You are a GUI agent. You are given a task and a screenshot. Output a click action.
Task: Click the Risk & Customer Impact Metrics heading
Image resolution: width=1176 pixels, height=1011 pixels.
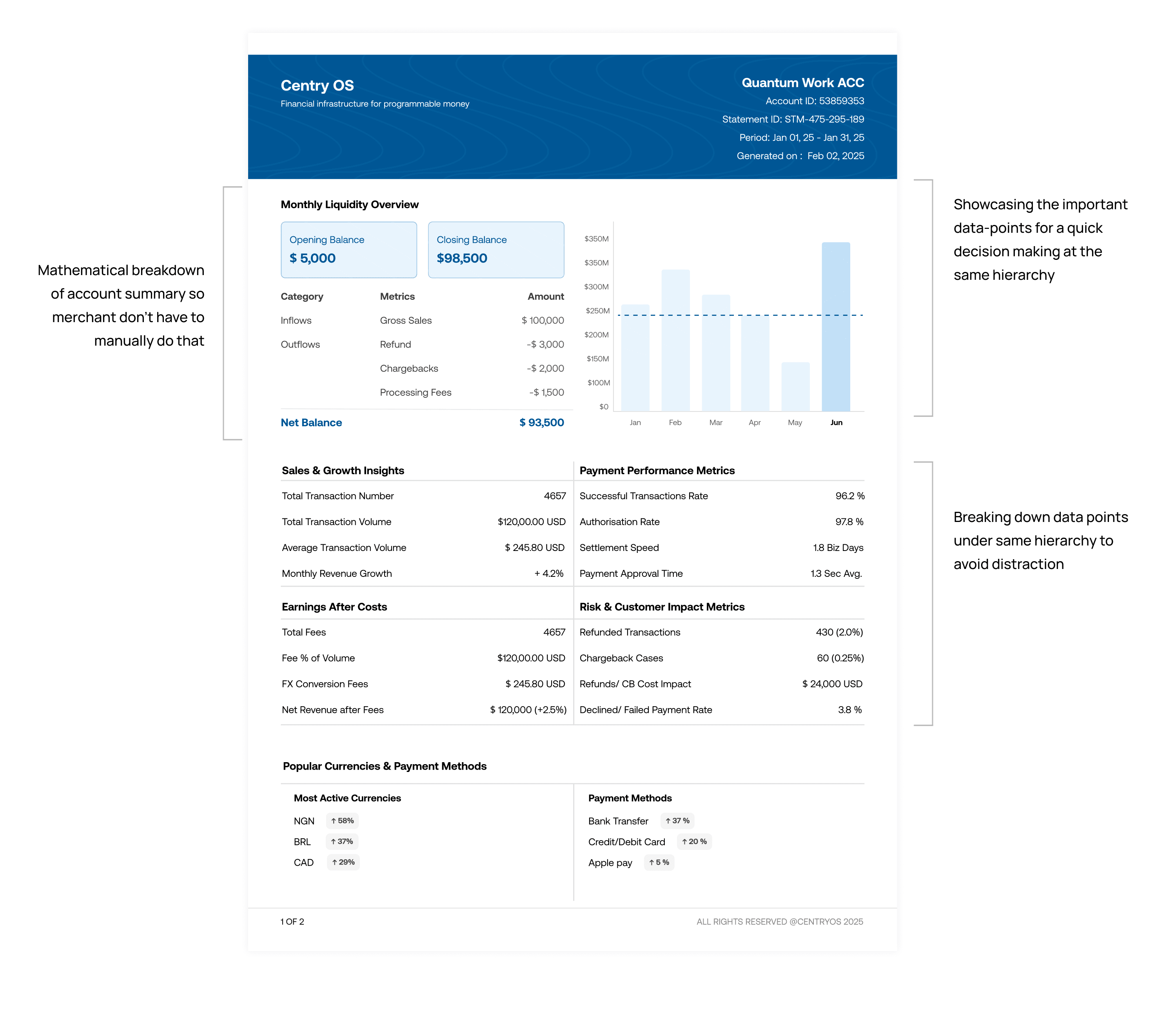(x=662, y=607)
